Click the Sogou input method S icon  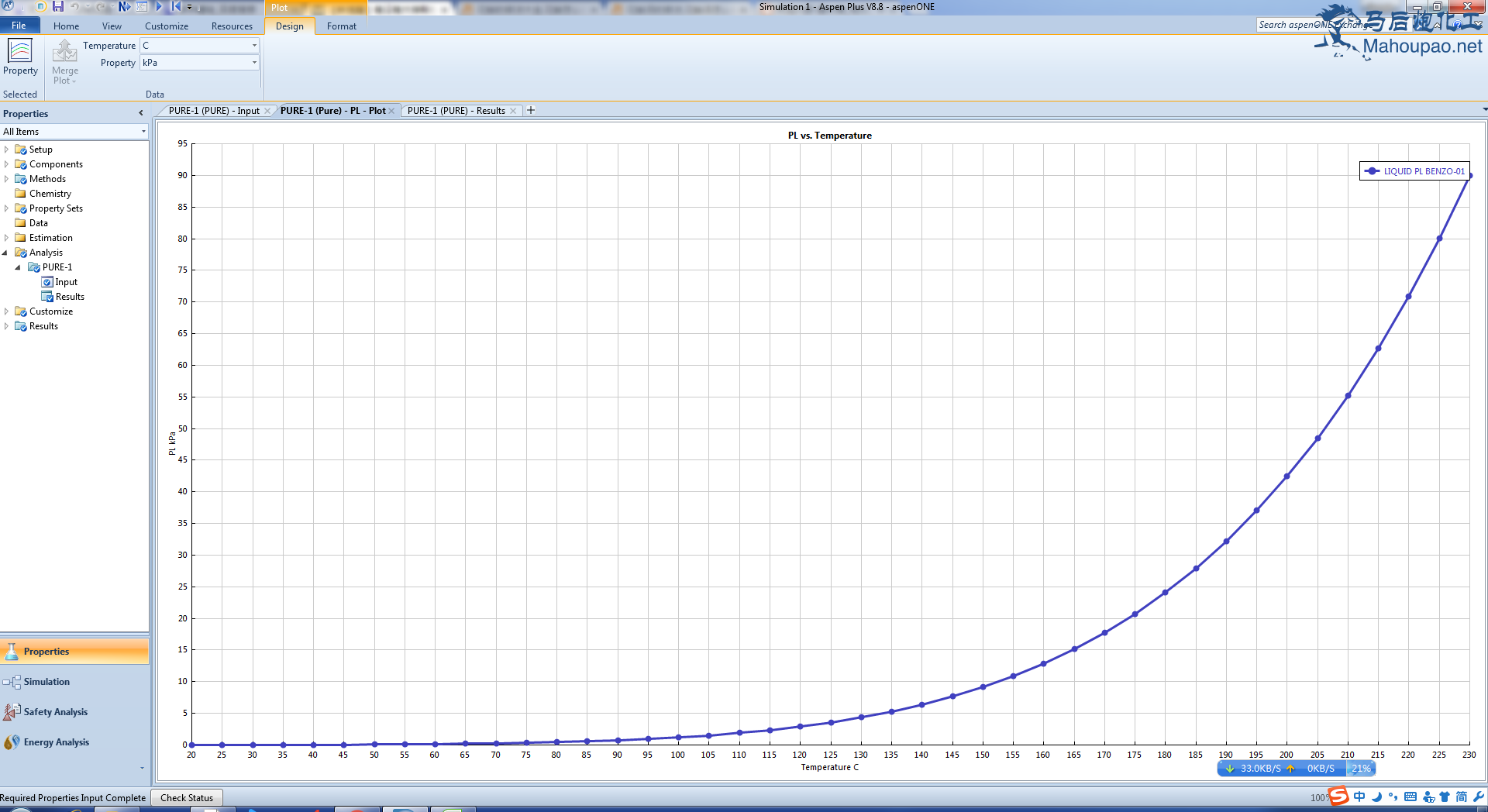coord(1338,796)
